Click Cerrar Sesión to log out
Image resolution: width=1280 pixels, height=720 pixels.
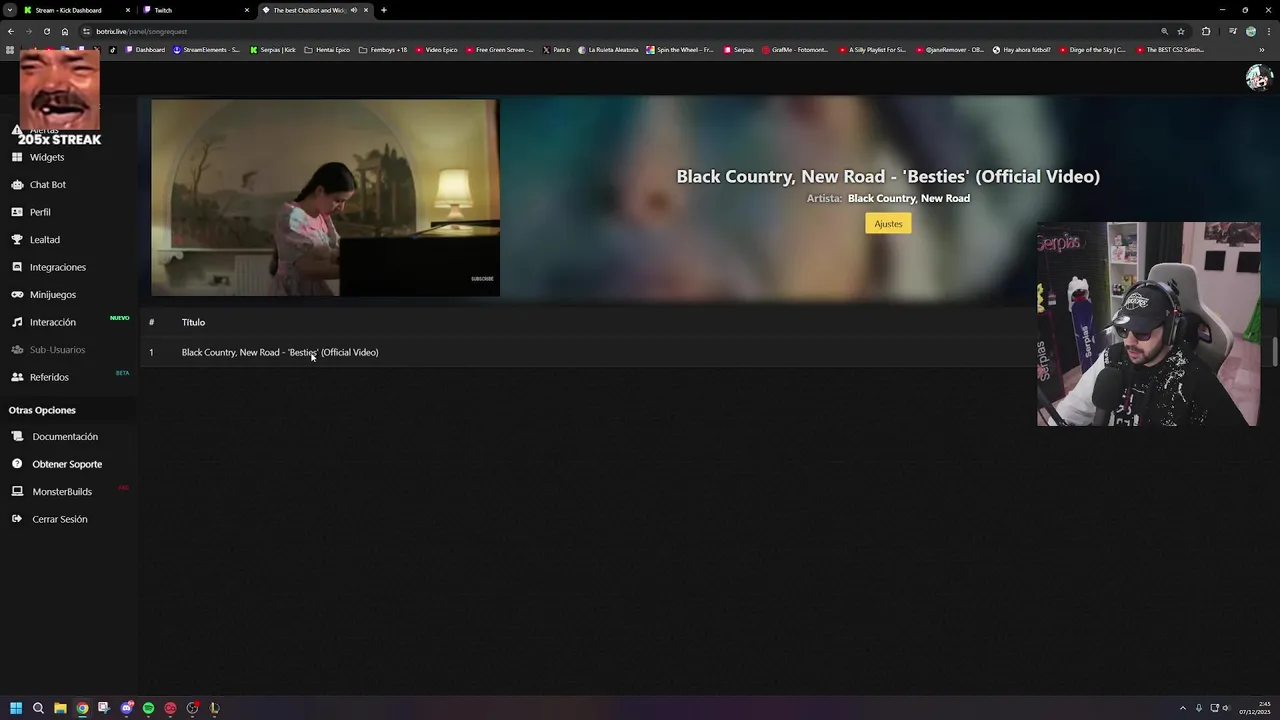59,519
